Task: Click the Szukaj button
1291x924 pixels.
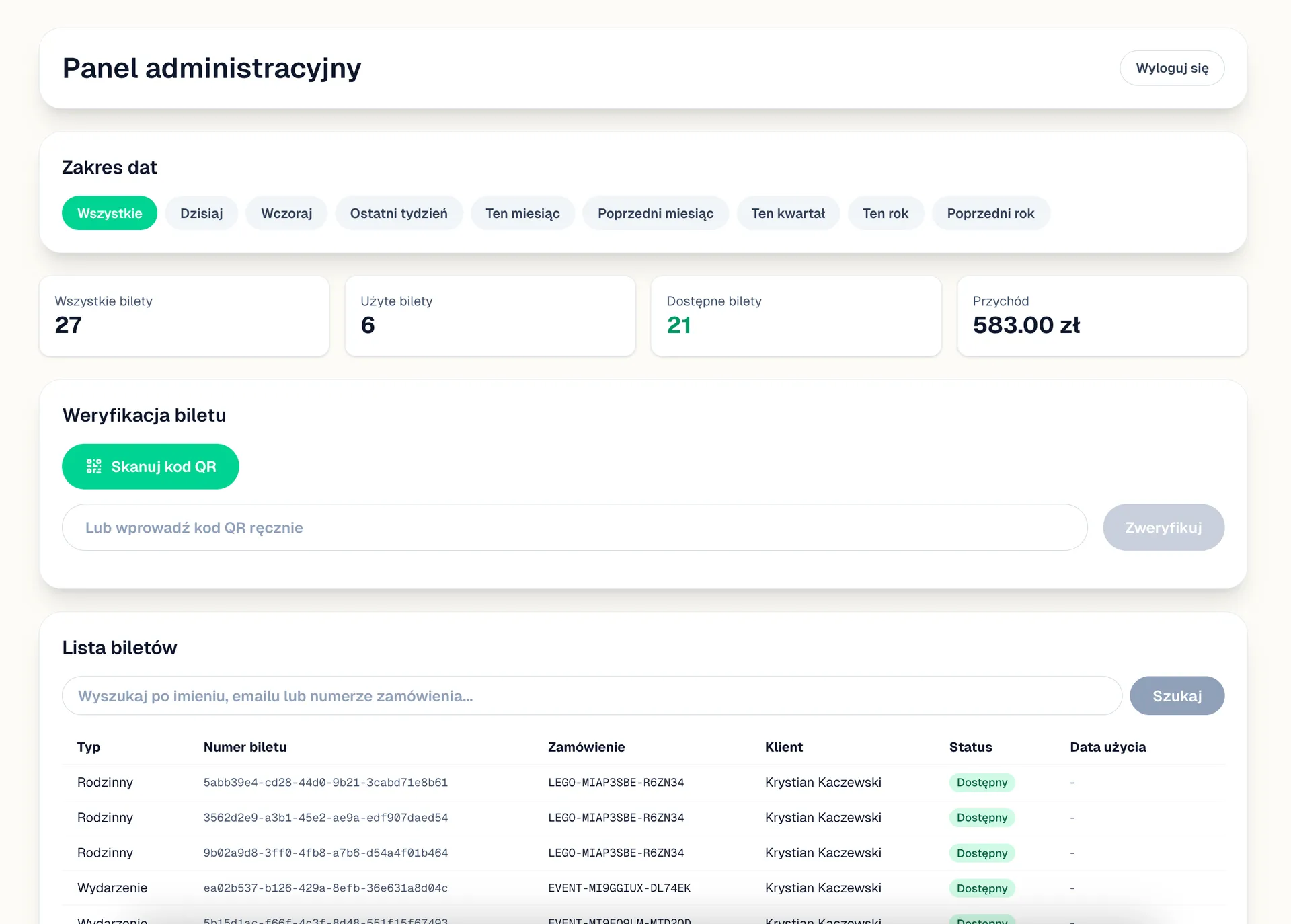Action: (1177, 696)
